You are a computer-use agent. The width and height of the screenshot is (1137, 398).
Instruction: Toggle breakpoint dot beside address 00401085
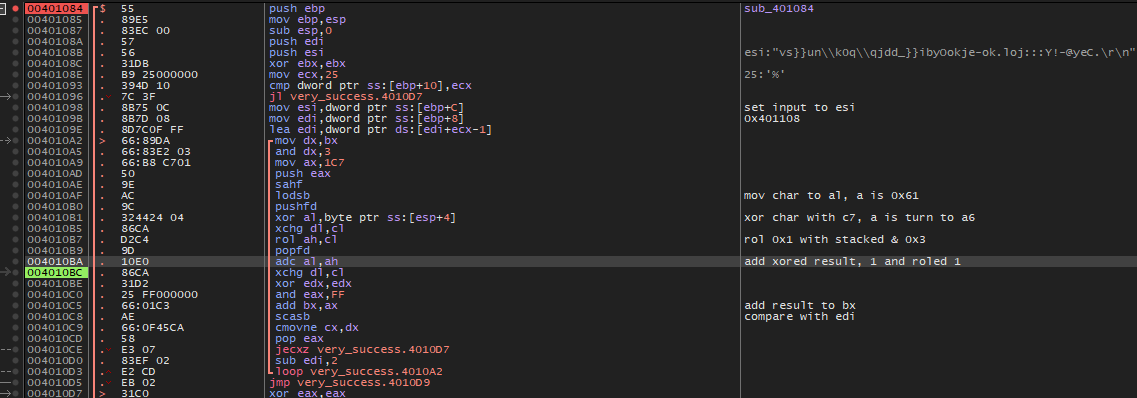(16, 20)
